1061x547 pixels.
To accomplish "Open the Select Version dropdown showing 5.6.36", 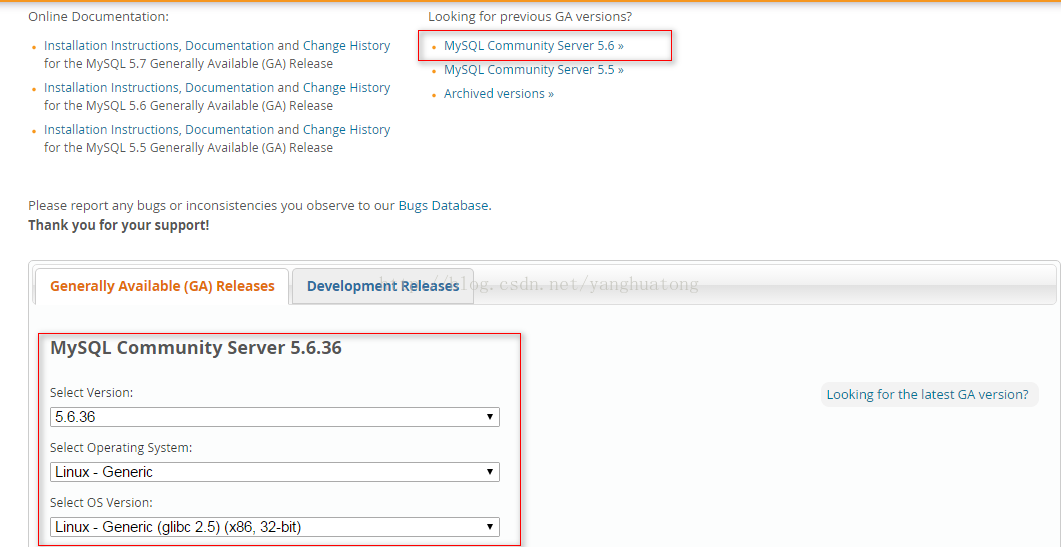I will (x=275, y=417).
